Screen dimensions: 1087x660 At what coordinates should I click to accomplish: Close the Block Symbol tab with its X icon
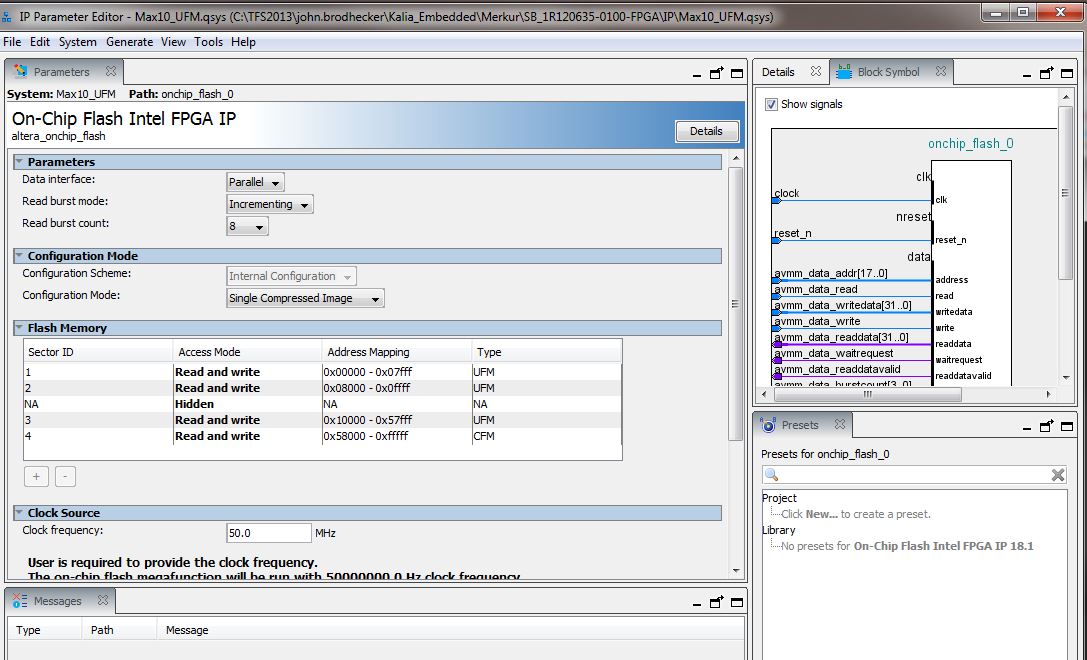[x=941, y=71]
